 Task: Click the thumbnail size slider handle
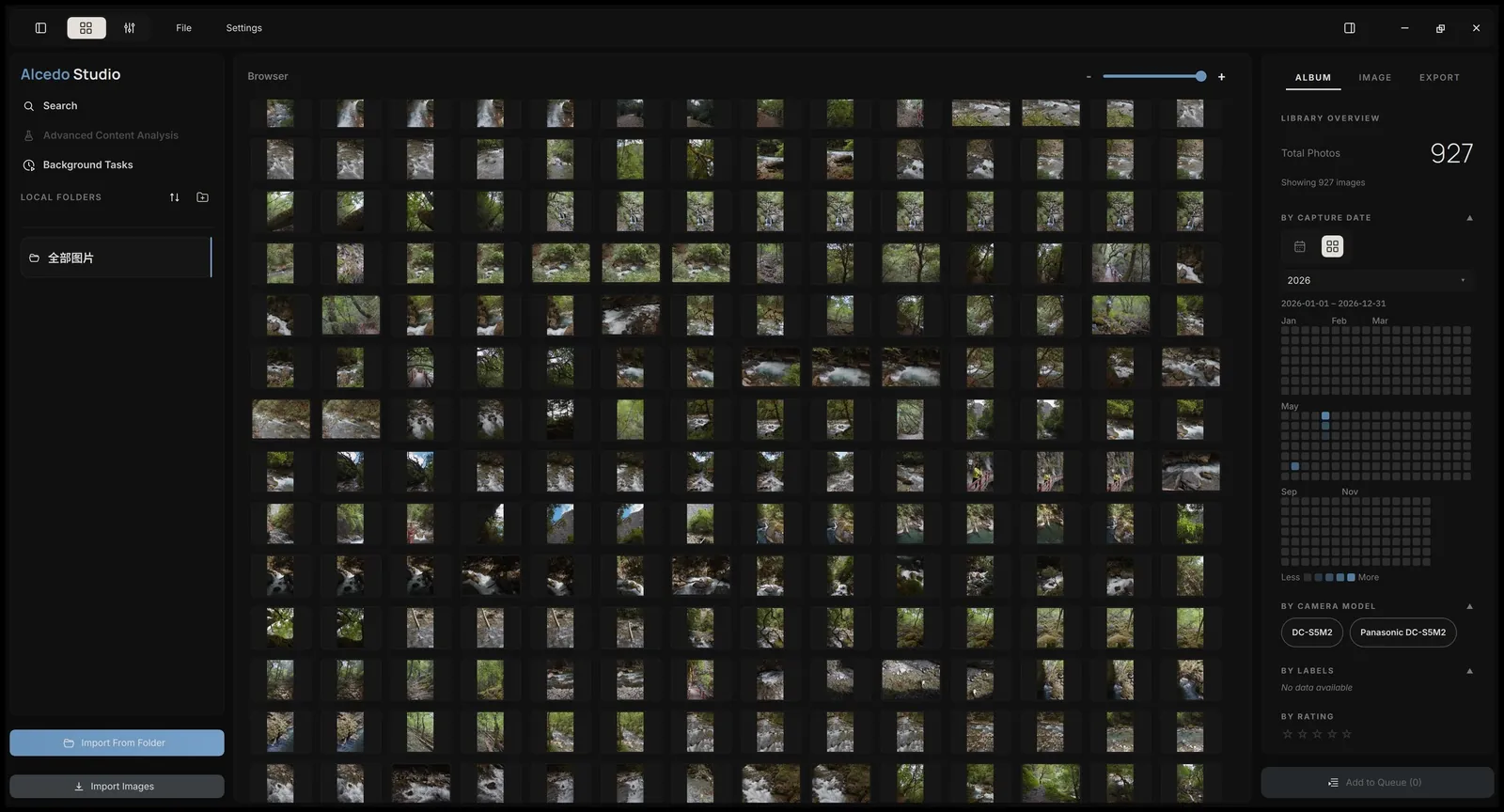point(1200,76)
